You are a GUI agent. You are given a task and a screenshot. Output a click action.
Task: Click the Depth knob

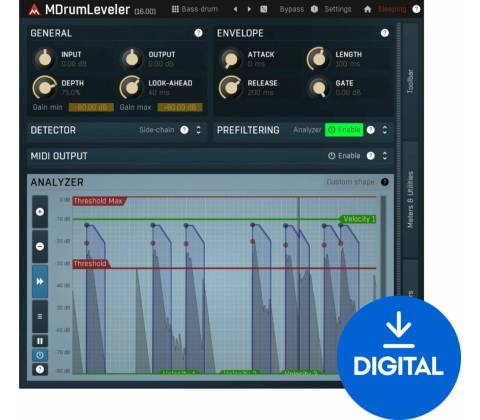44,88
